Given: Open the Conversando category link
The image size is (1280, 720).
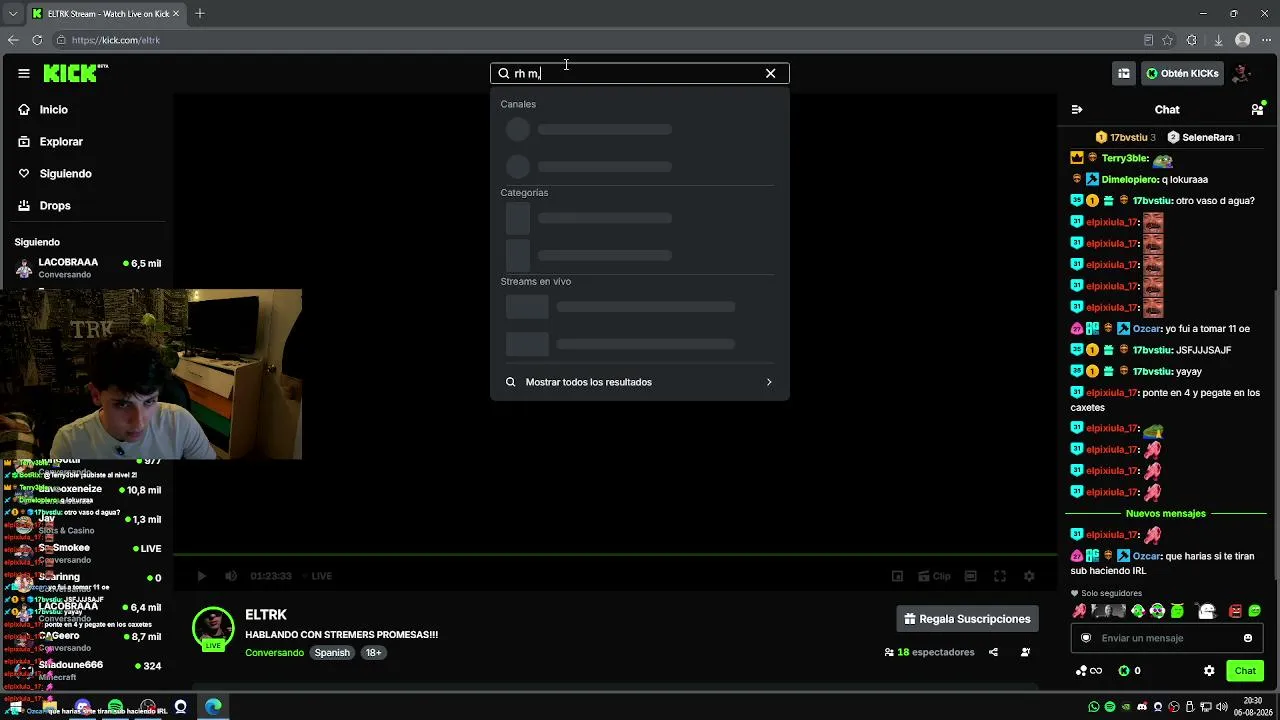Looking at the screenshot, I should [274, 653].
